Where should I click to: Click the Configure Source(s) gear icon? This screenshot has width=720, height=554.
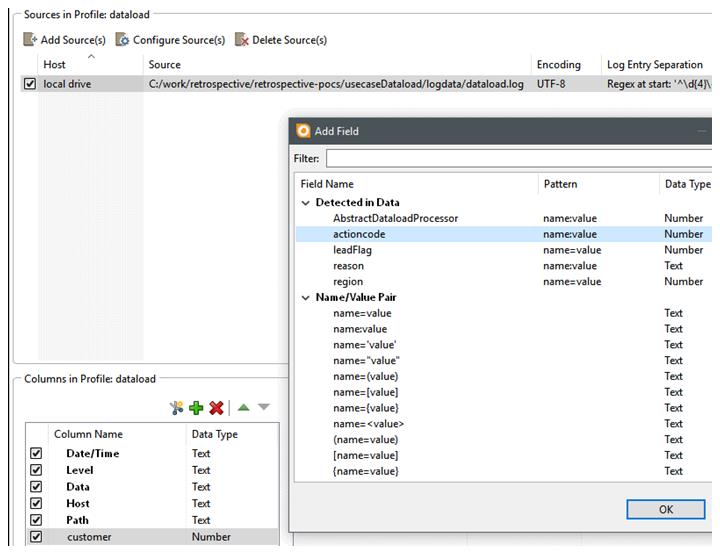[x=122, y=40]
